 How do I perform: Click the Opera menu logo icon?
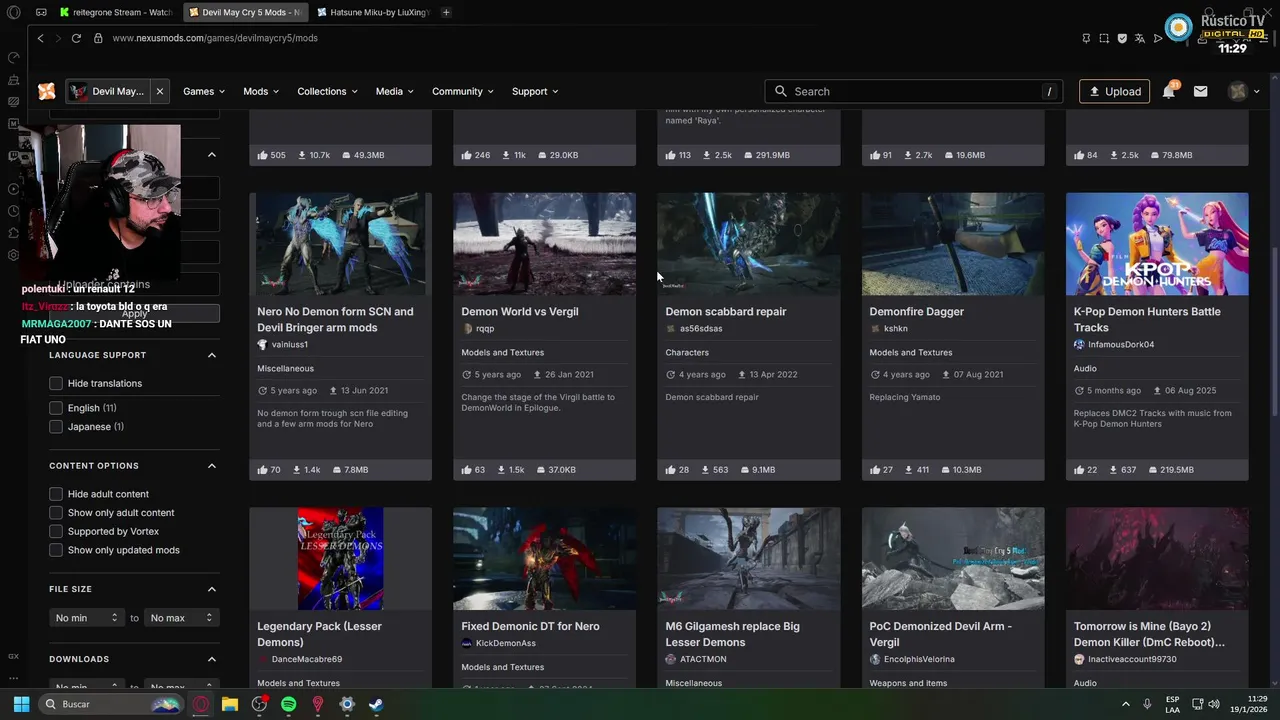tap(13, 12)
